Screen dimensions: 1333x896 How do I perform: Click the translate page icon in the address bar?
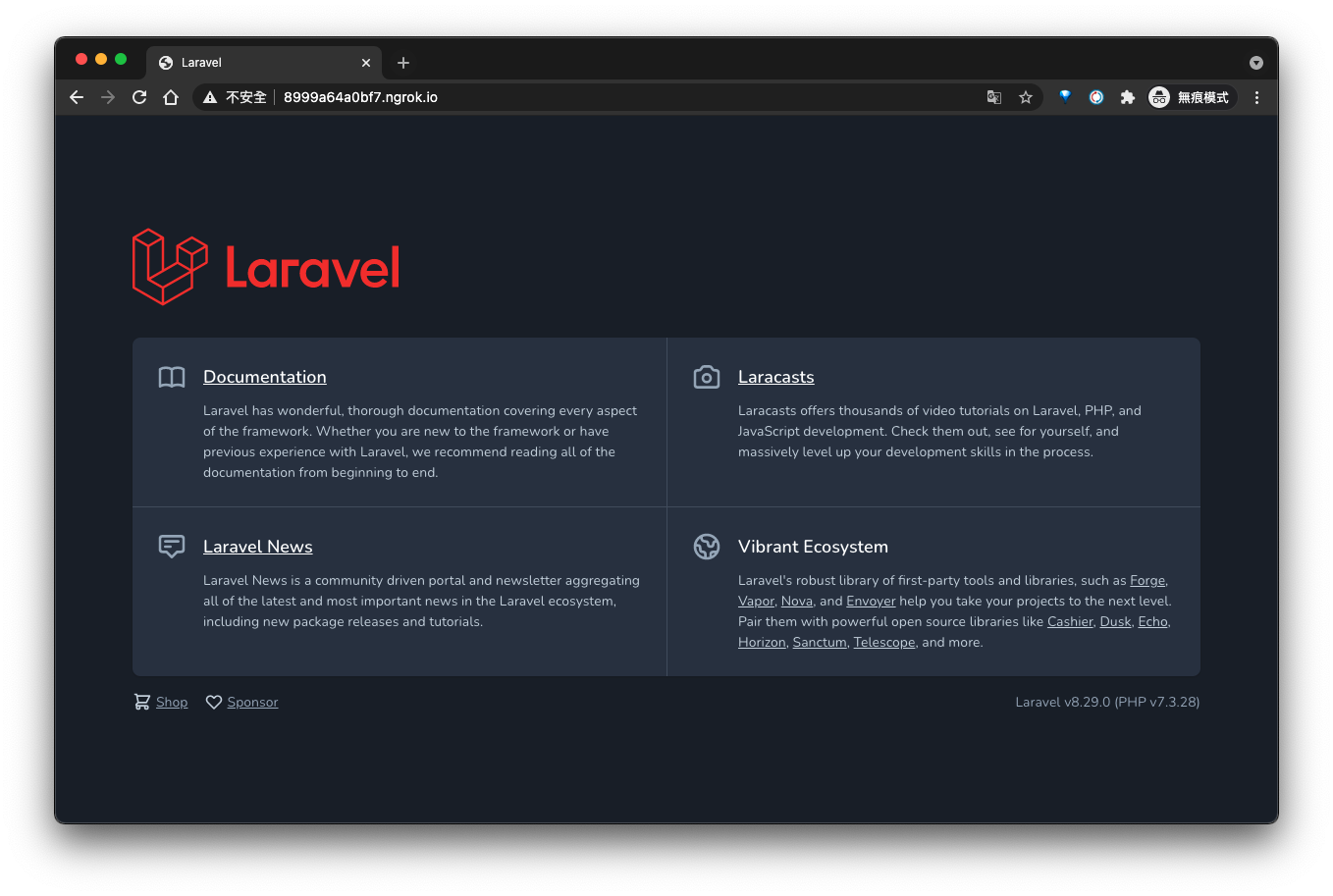[x=994, y=97]
